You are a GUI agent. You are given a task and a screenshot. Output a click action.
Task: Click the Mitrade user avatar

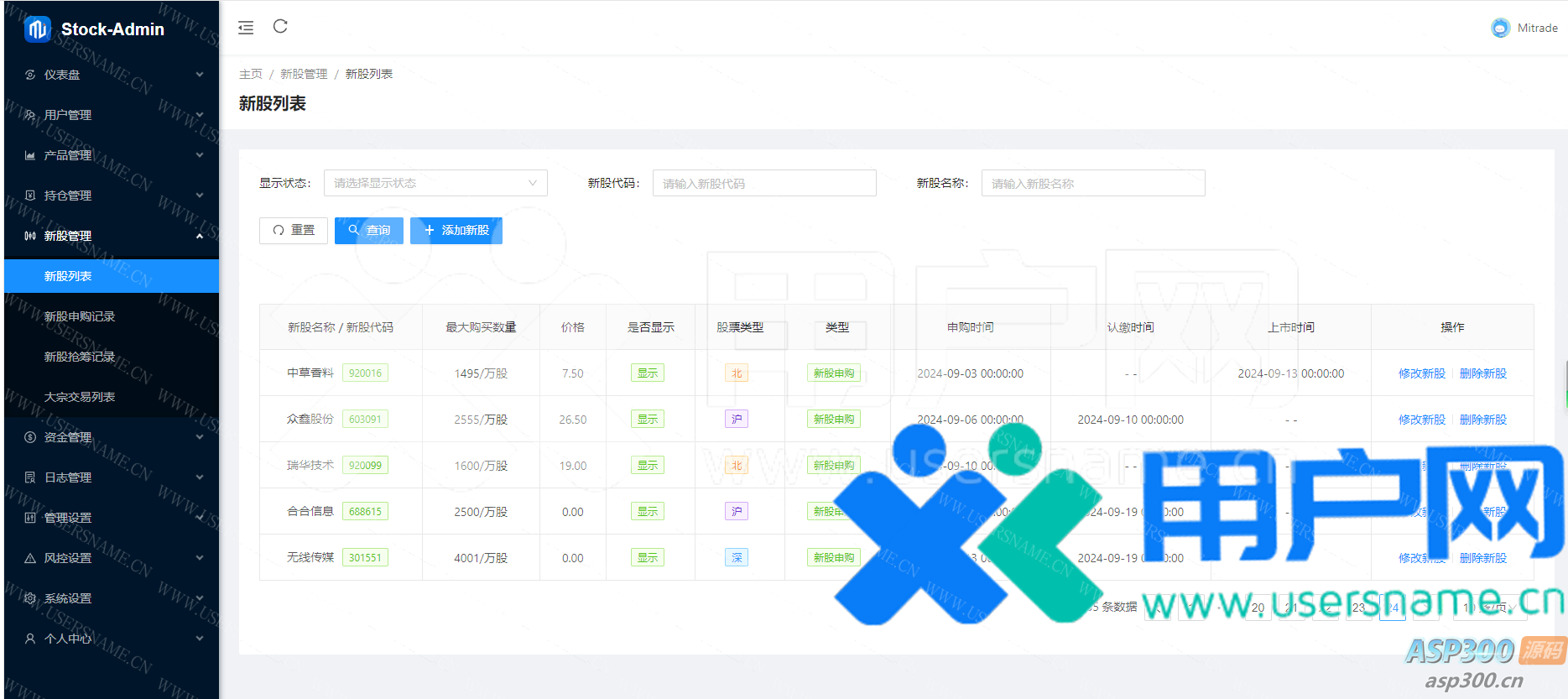click(x=1500, y=28)
